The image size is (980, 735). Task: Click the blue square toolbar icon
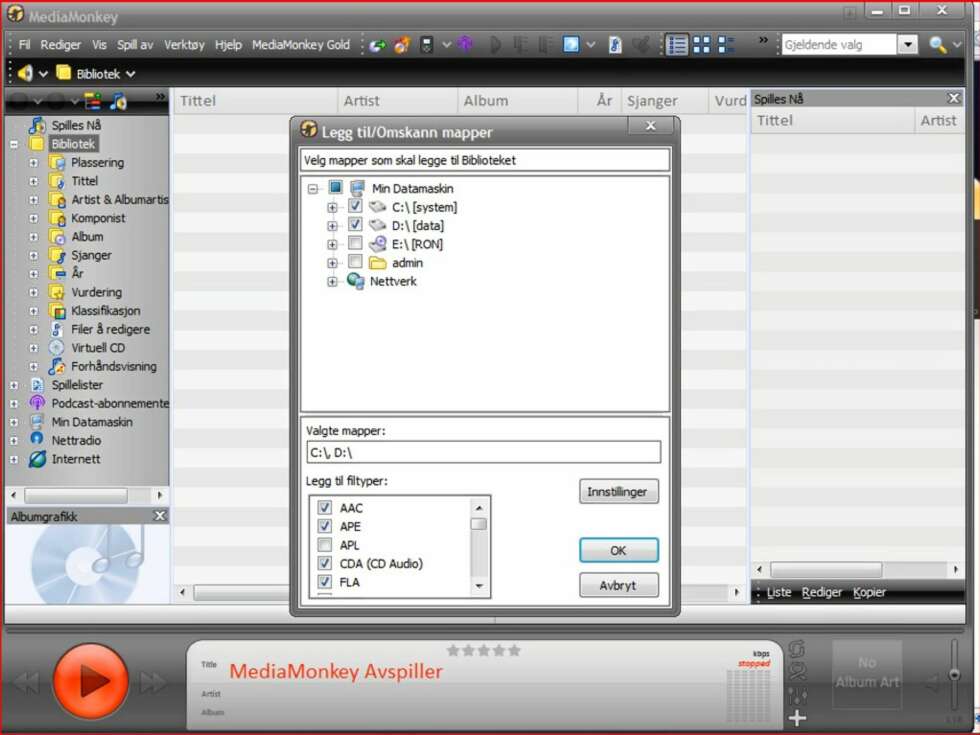[571, 44]
